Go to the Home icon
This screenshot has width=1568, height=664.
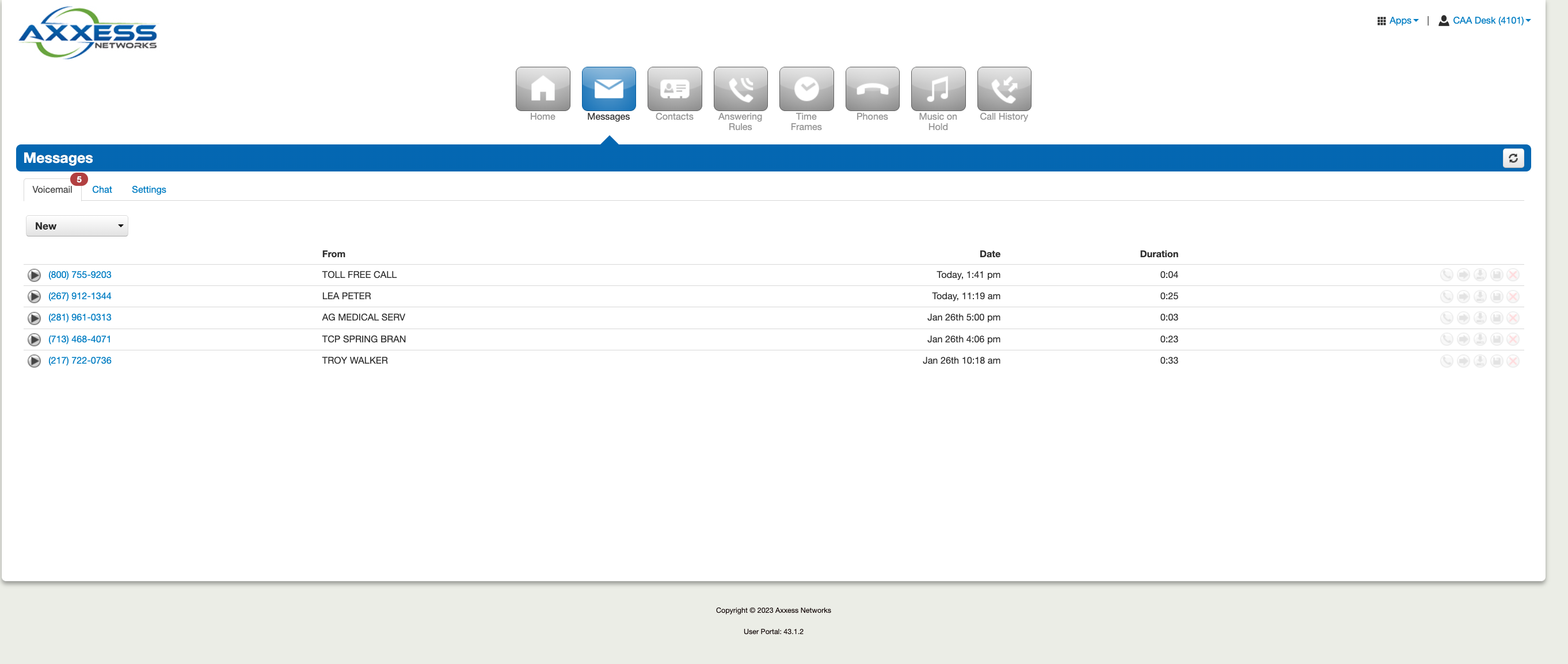coord(542,89)
